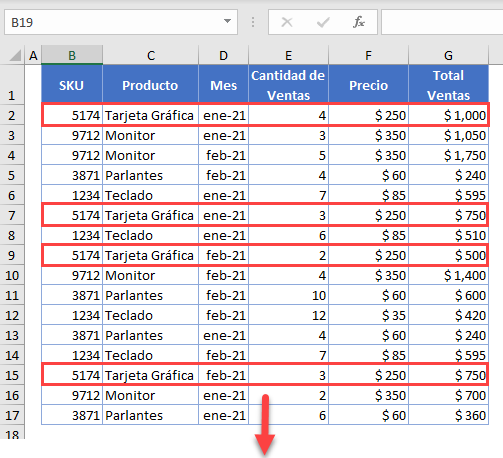
Task: Select SKU 3871 cell in row 17
Action: point(72,415)
